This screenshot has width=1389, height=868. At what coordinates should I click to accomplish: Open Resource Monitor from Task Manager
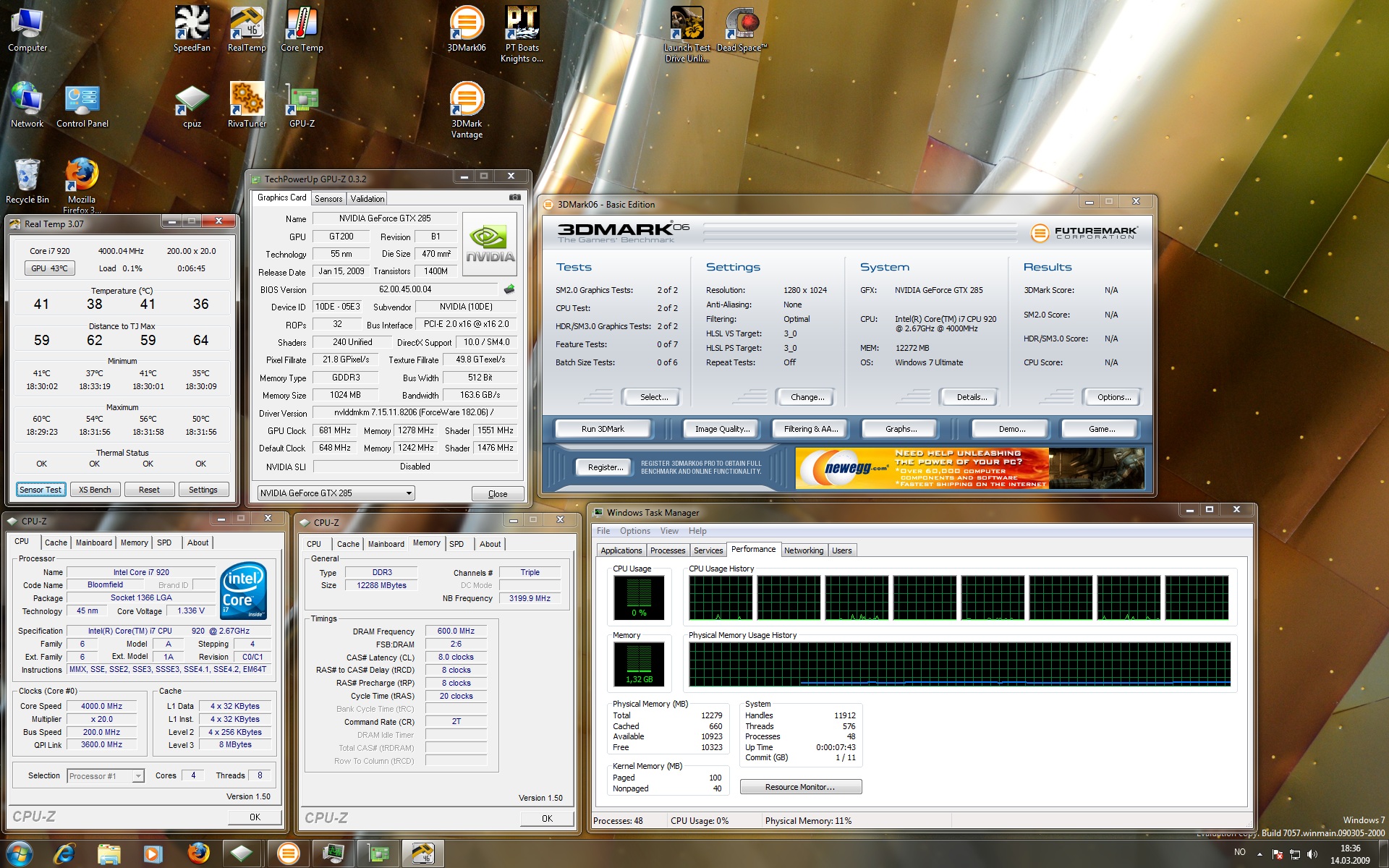(x=800, y=787)
